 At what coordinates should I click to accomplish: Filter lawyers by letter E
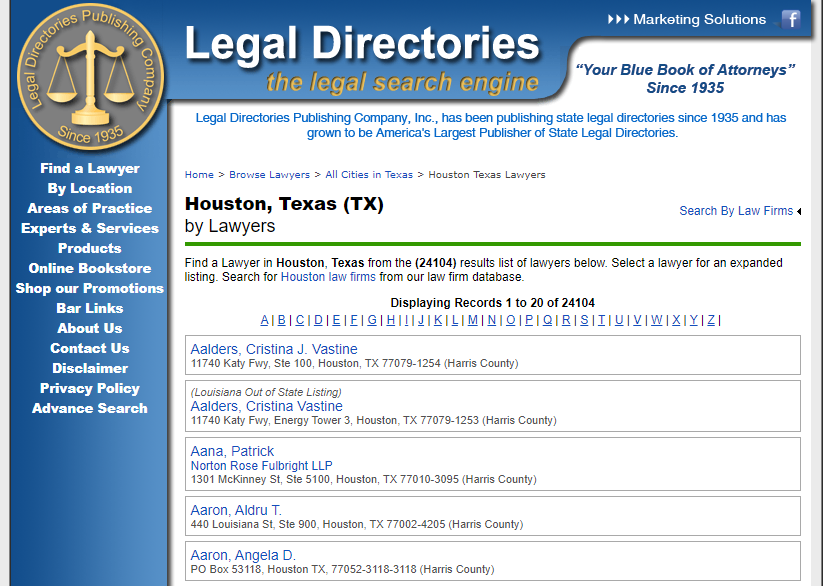[336, 320]
